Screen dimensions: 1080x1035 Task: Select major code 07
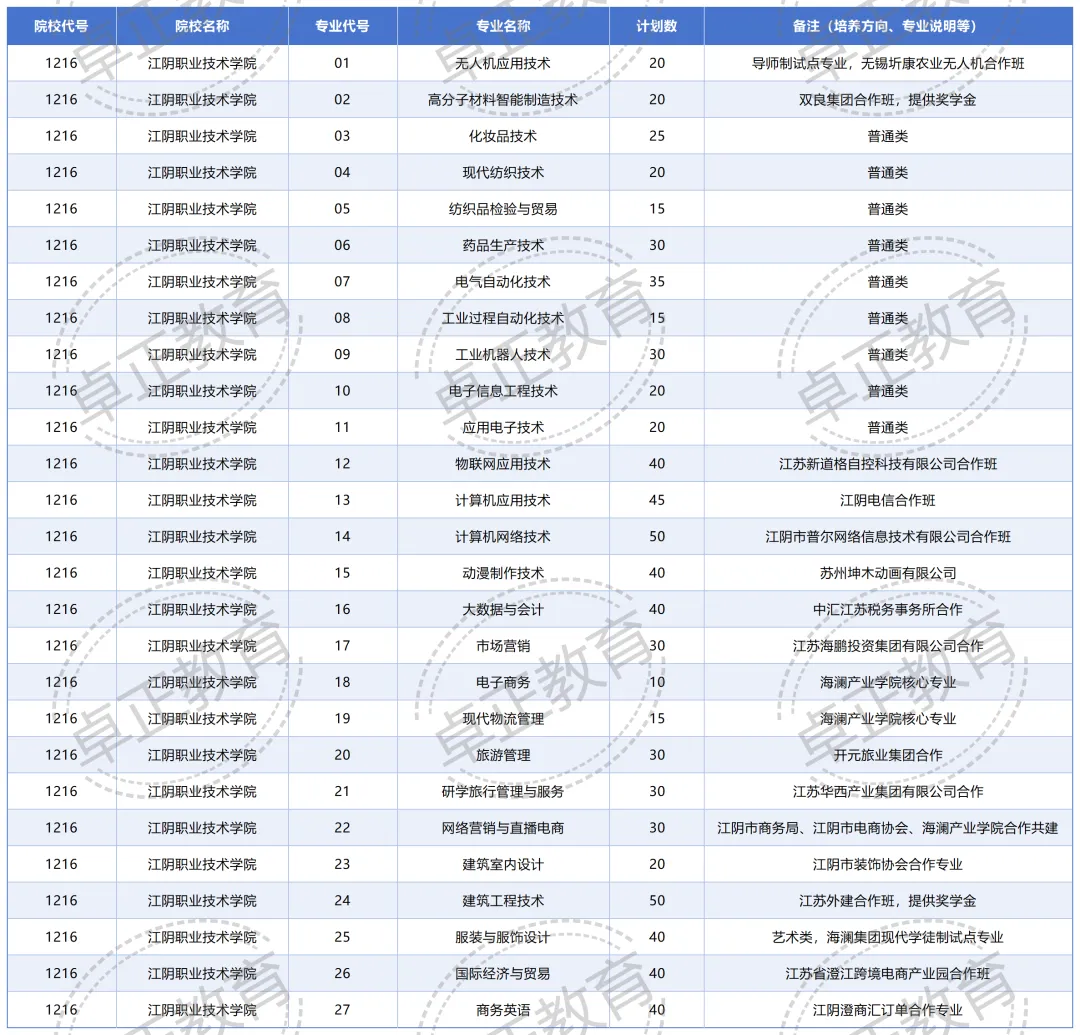click(x=342, y=282)
